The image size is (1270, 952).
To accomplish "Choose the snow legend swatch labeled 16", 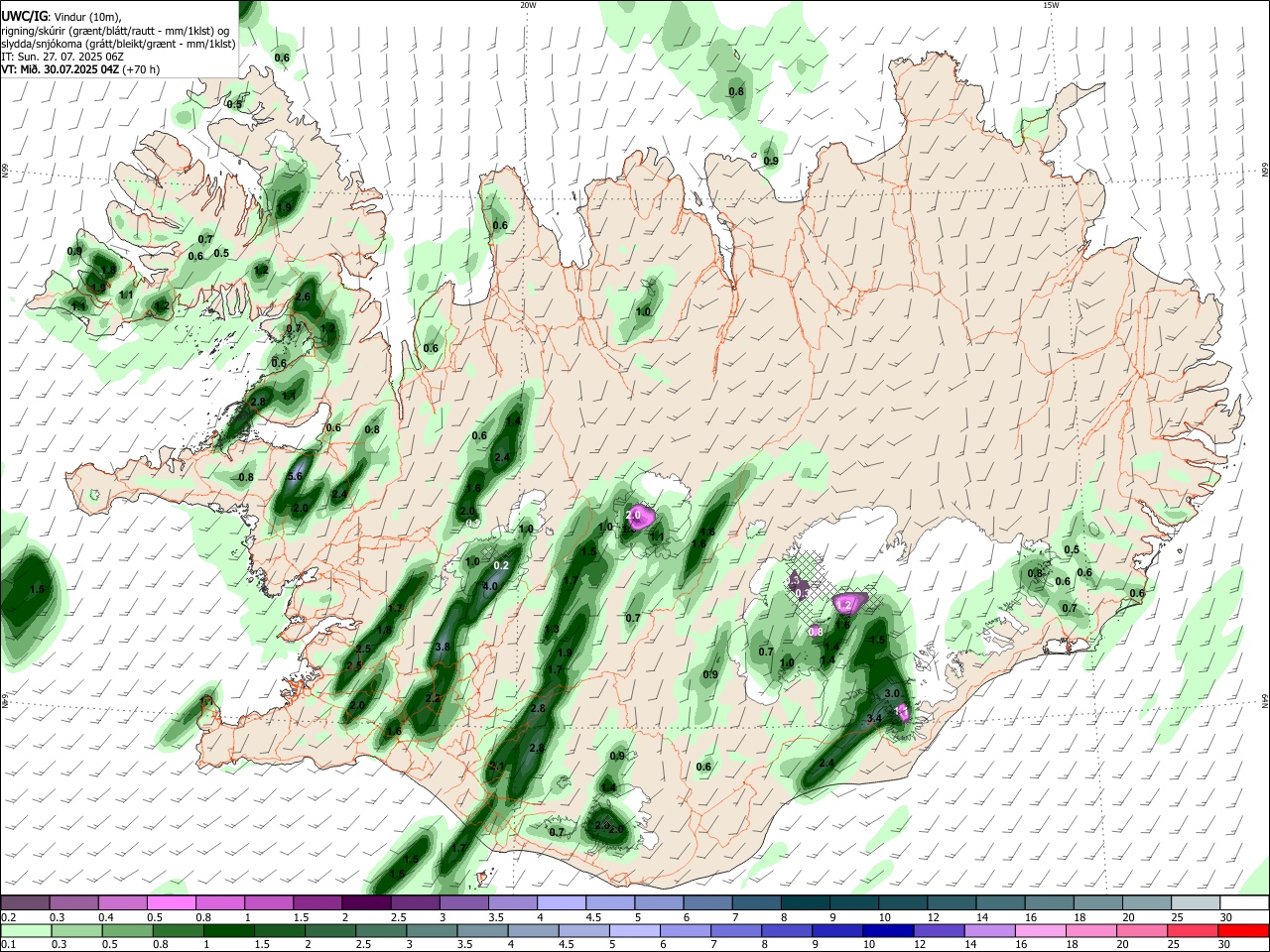I will (x=1050, y=903).
